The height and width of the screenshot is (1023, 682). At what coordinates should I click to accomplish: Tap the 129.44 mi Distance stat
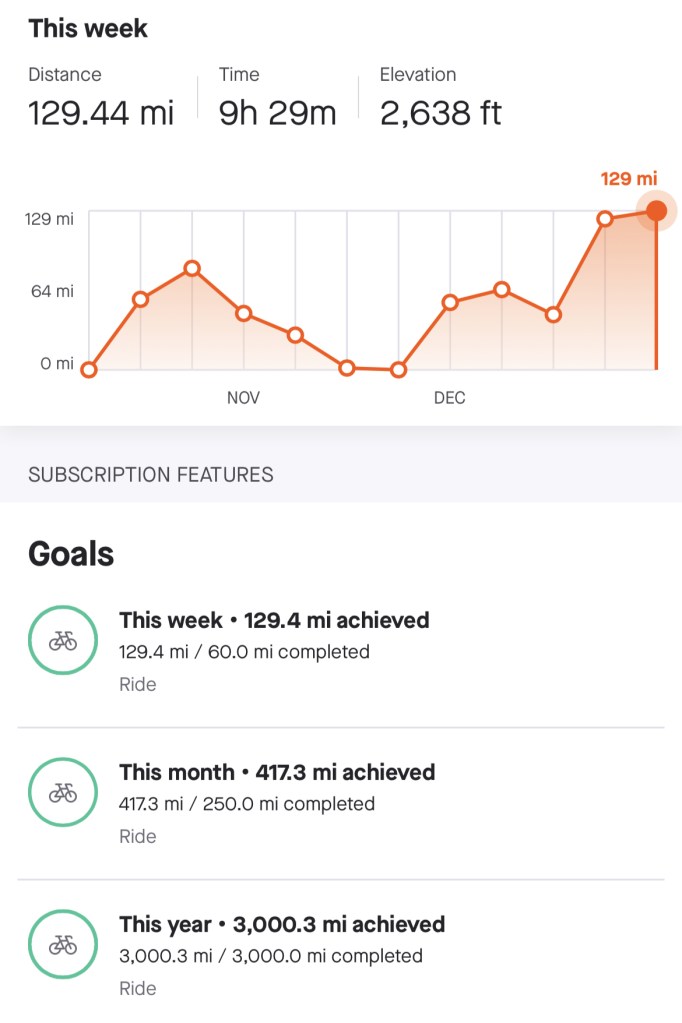[101, 112]
